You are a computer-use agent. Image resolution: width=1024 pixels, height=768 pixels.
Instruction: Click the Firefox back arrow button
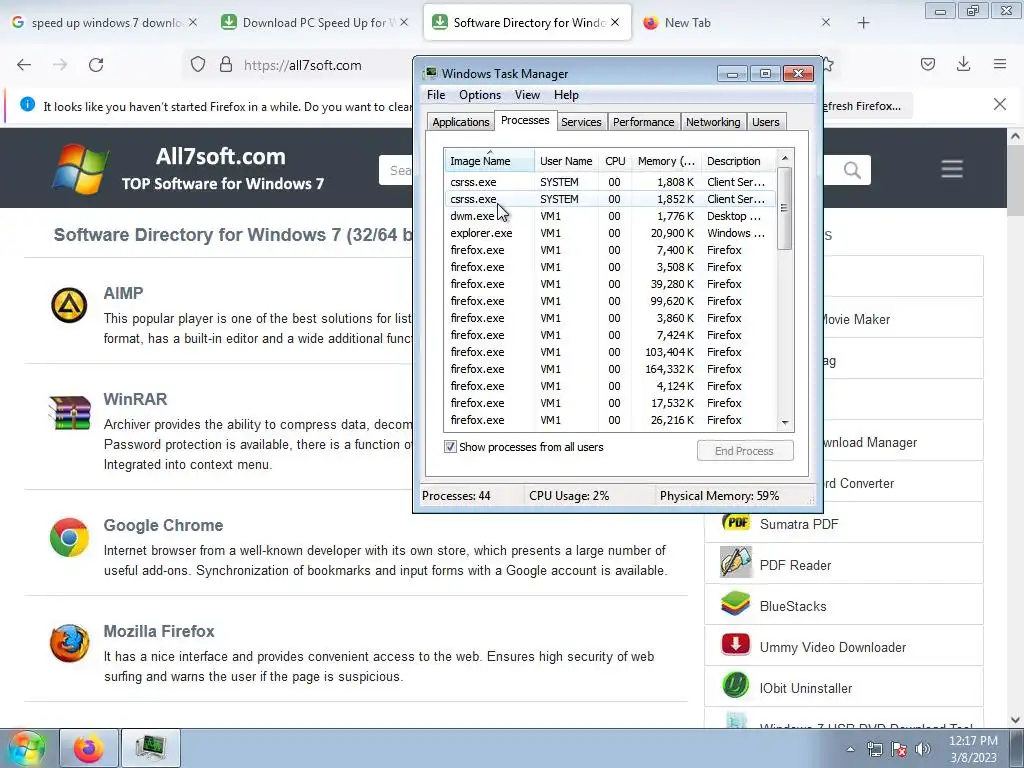coord(24,65)
